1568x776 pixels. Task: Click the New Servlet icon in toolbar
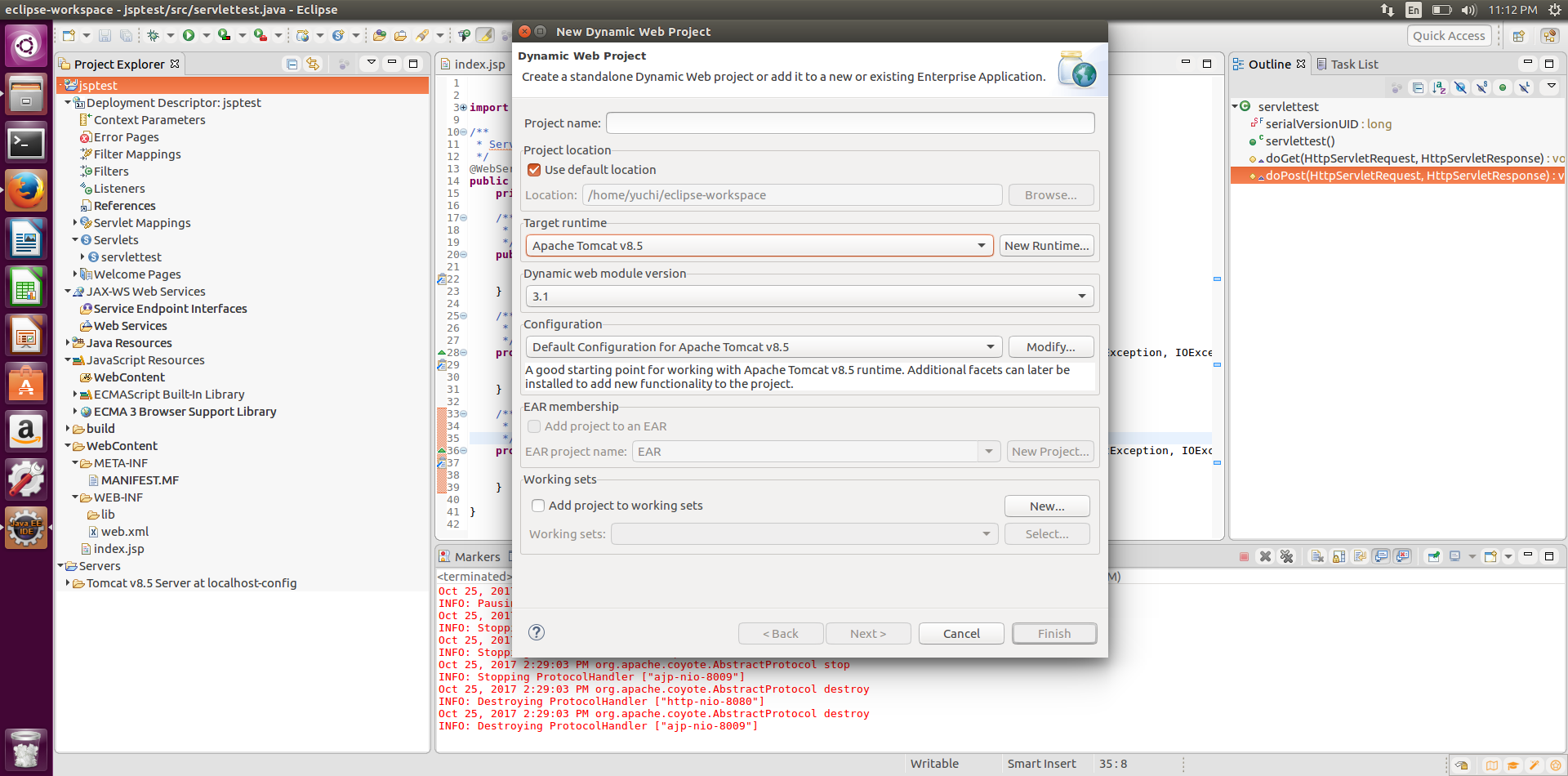[x=338, y=35]
